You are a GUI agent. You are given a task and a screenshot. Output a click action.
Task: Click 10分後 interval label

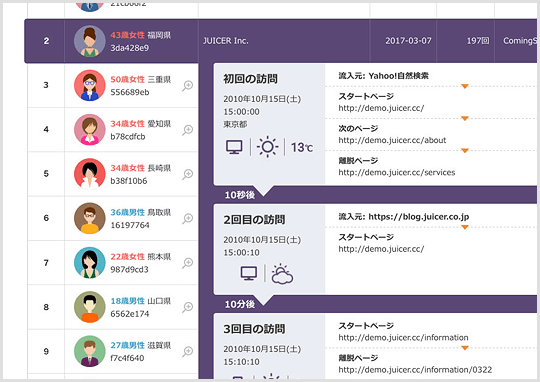click(x=240, y=304)
